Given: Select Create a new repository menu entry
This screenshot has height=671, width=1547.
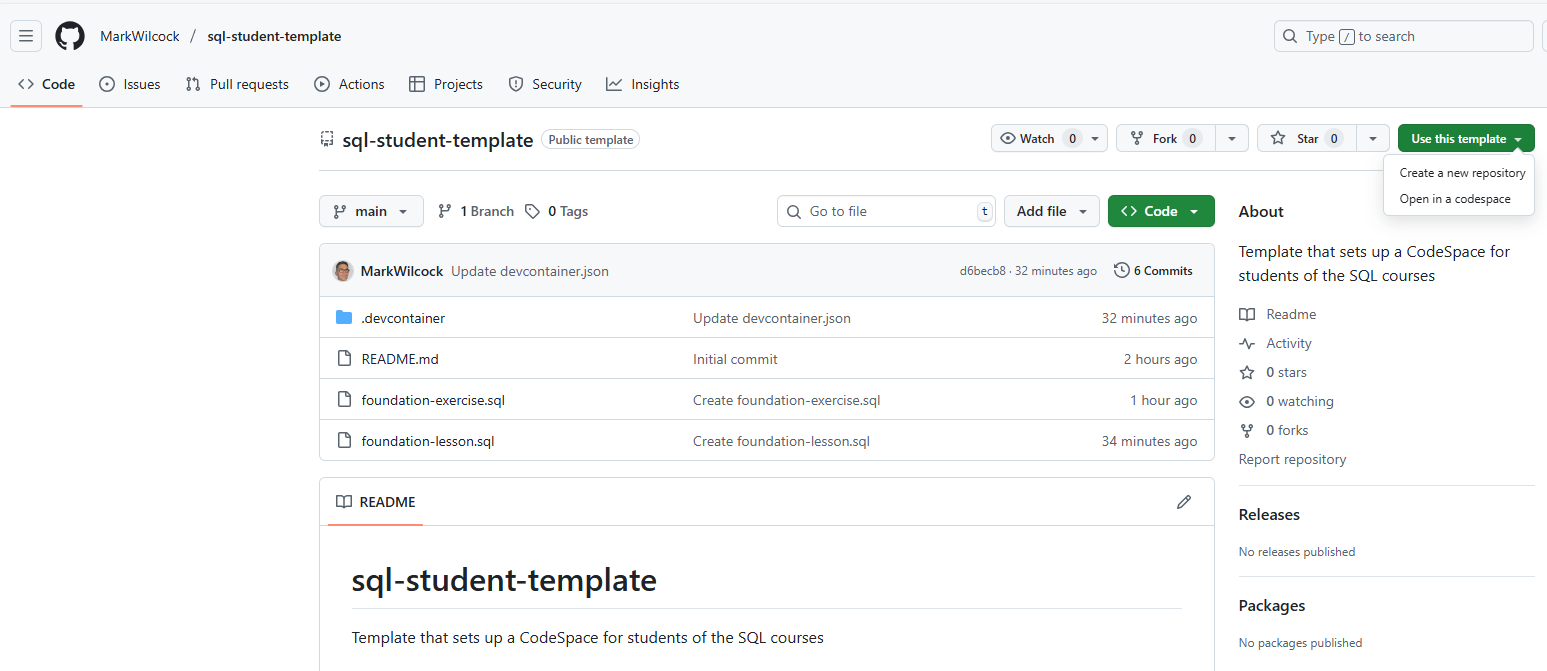Looking at the screenshot, I should [1460, 172].
